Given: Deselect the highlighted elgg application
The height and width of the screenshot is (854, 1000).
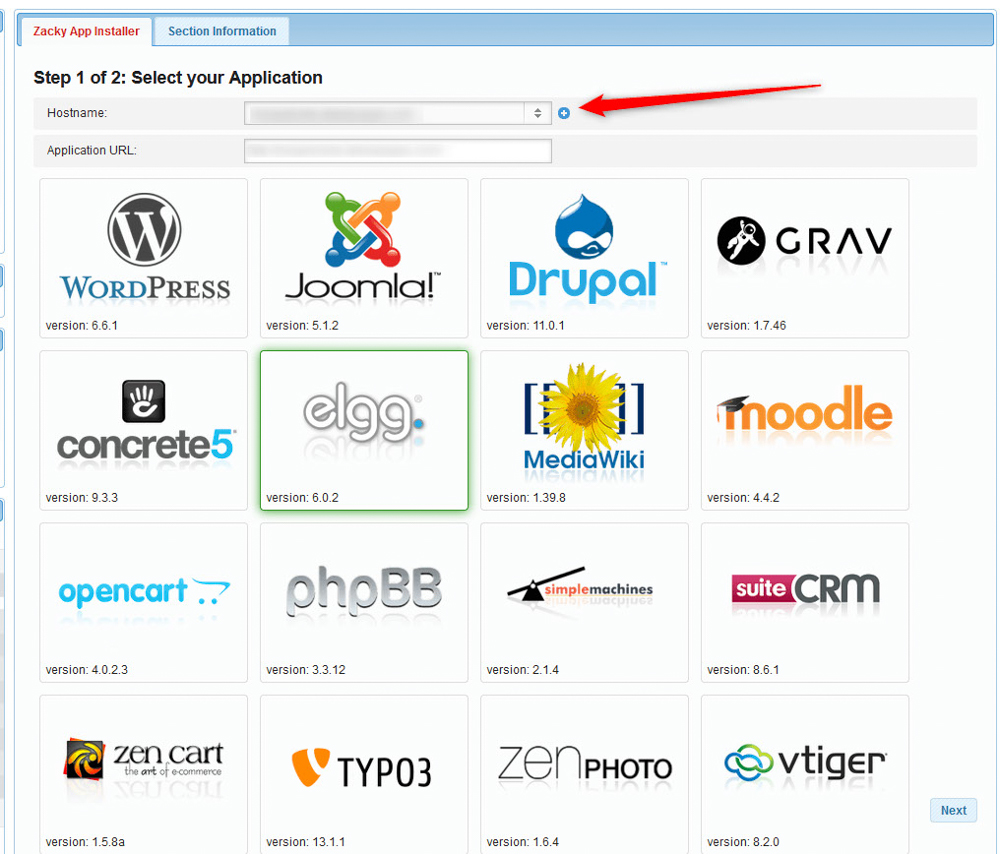Looking at the screenshot, I should pyautogui.click(x=363, y=429).
